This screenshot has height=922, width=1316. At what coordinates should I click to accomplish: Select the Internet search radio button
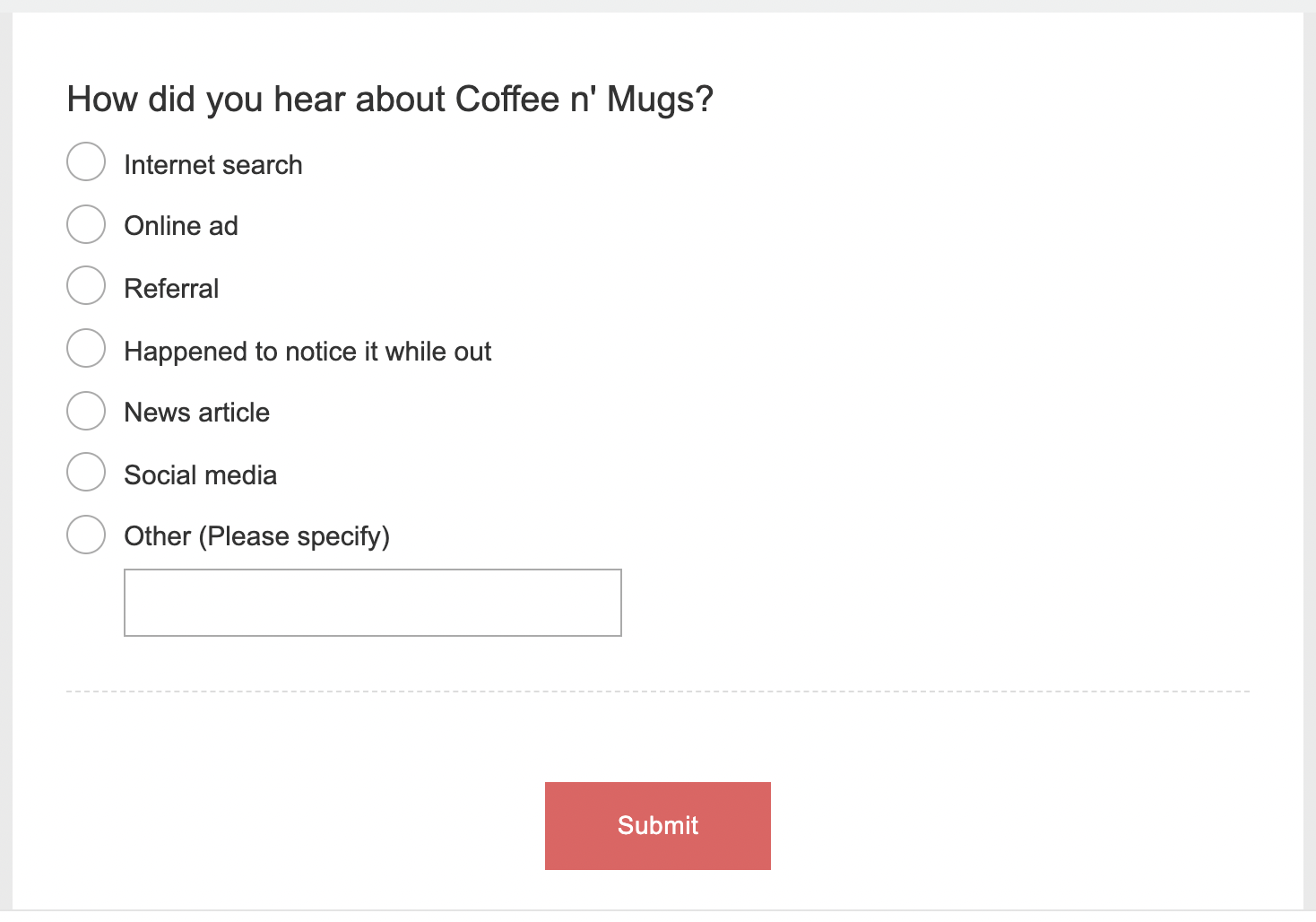(x=86, y=162)
